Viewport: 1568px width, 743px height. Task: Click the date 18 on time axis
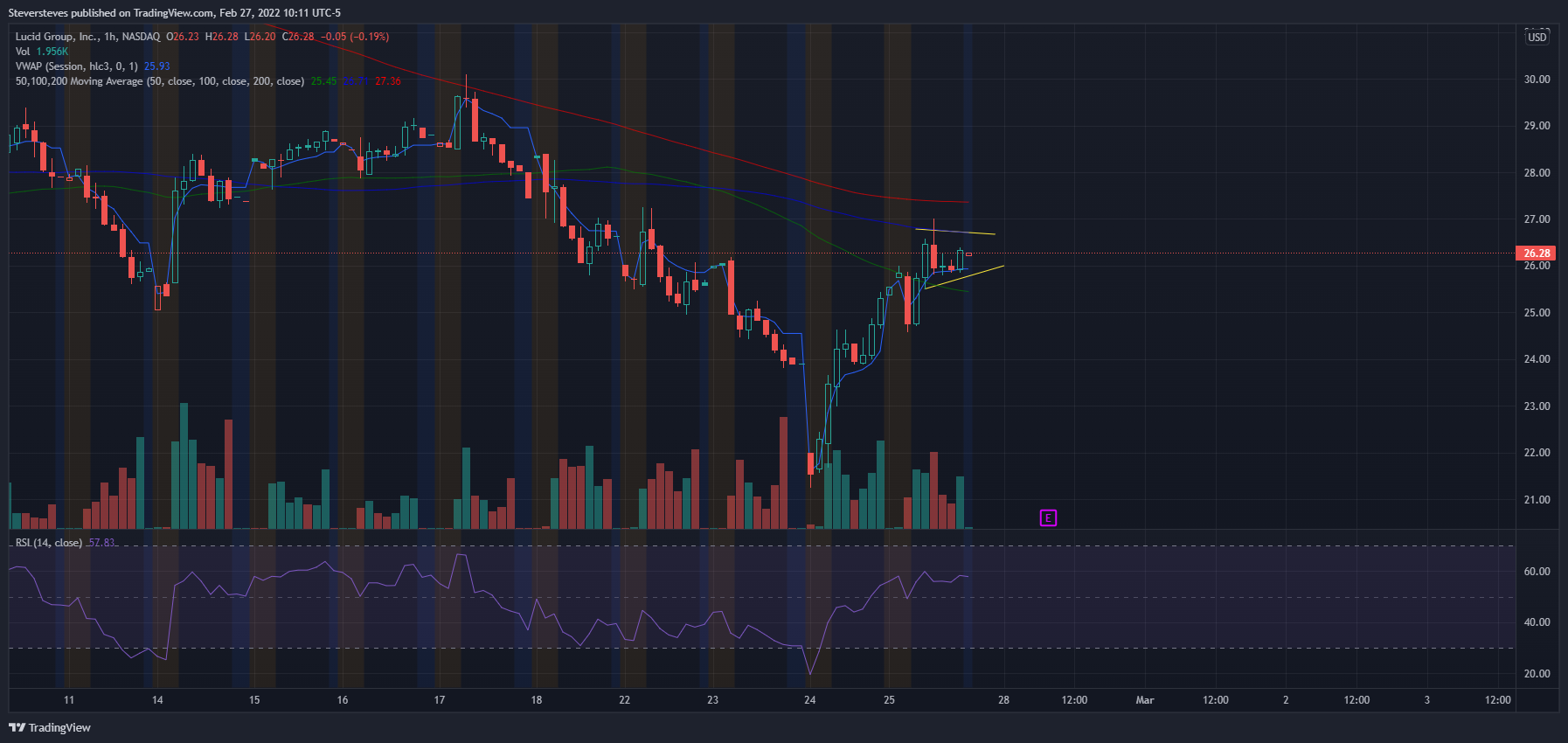537,700
